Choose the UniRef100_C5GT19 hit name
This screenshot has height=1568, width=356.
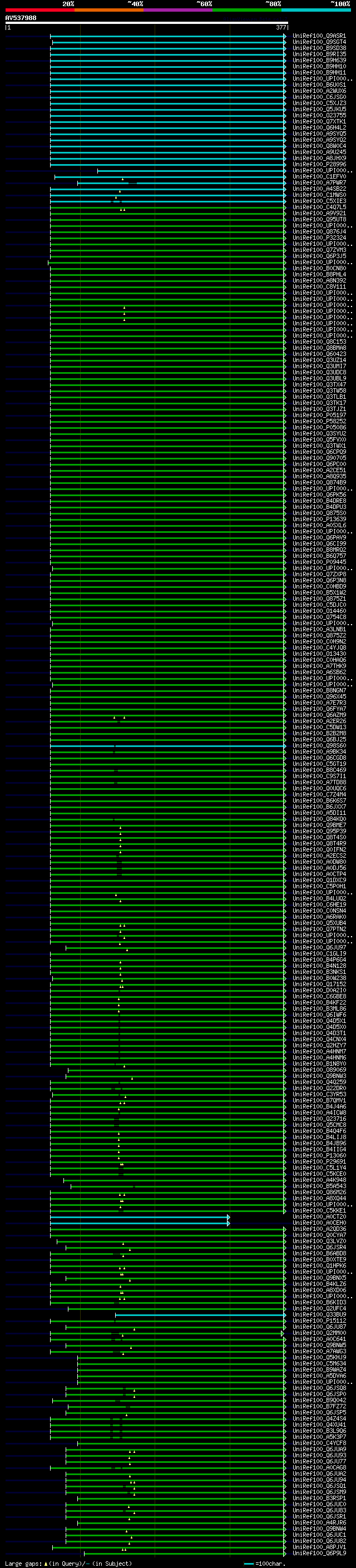tap(319, 764)
